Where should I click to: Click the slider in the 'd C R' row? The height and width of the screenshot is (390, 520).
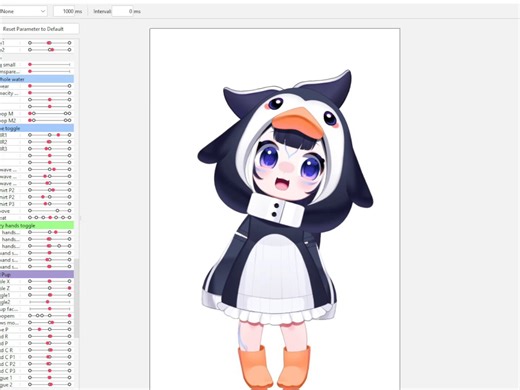click(50, 350)
